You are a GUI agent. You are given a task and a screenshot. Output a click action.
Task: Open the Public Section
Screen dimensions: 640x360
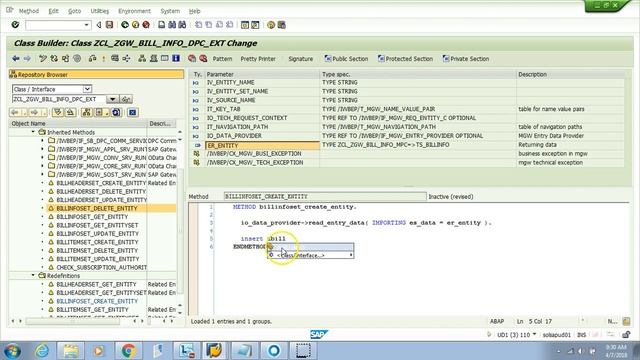click(x=346, y=59)
